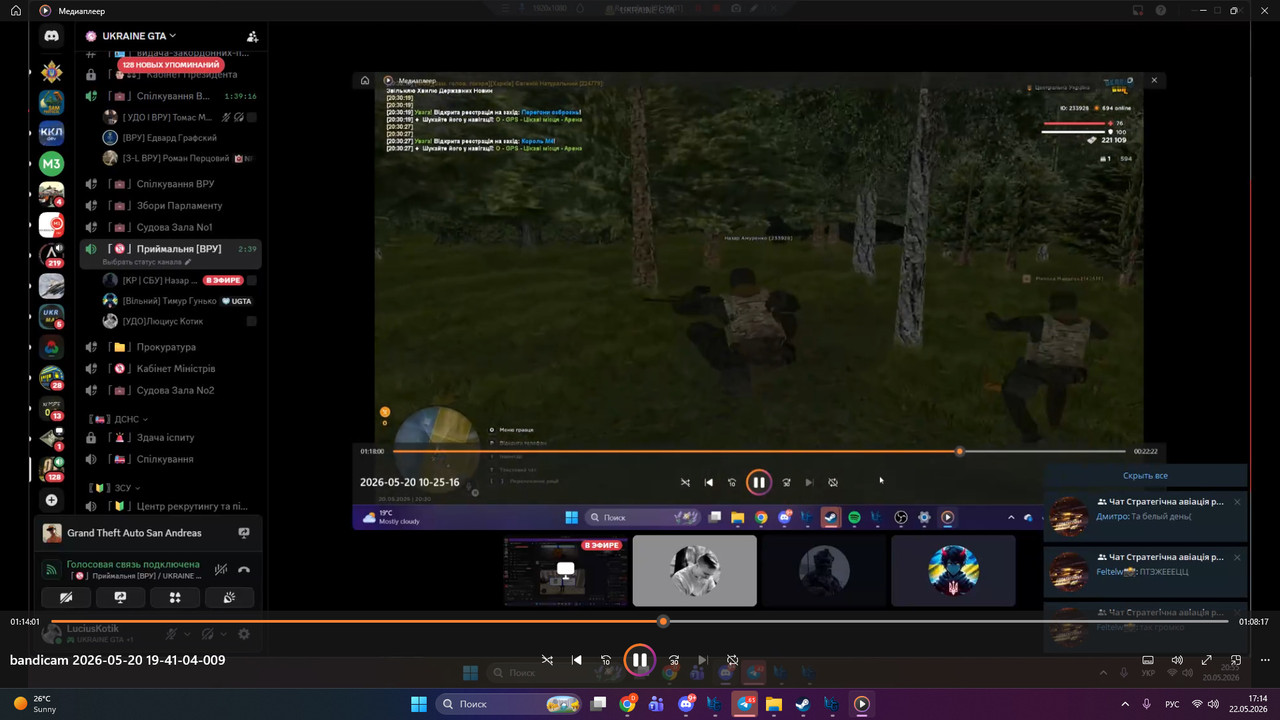The image size is (1280, 720).
Task: Open server icon with 13 badge
Action: tap(52, 408)
